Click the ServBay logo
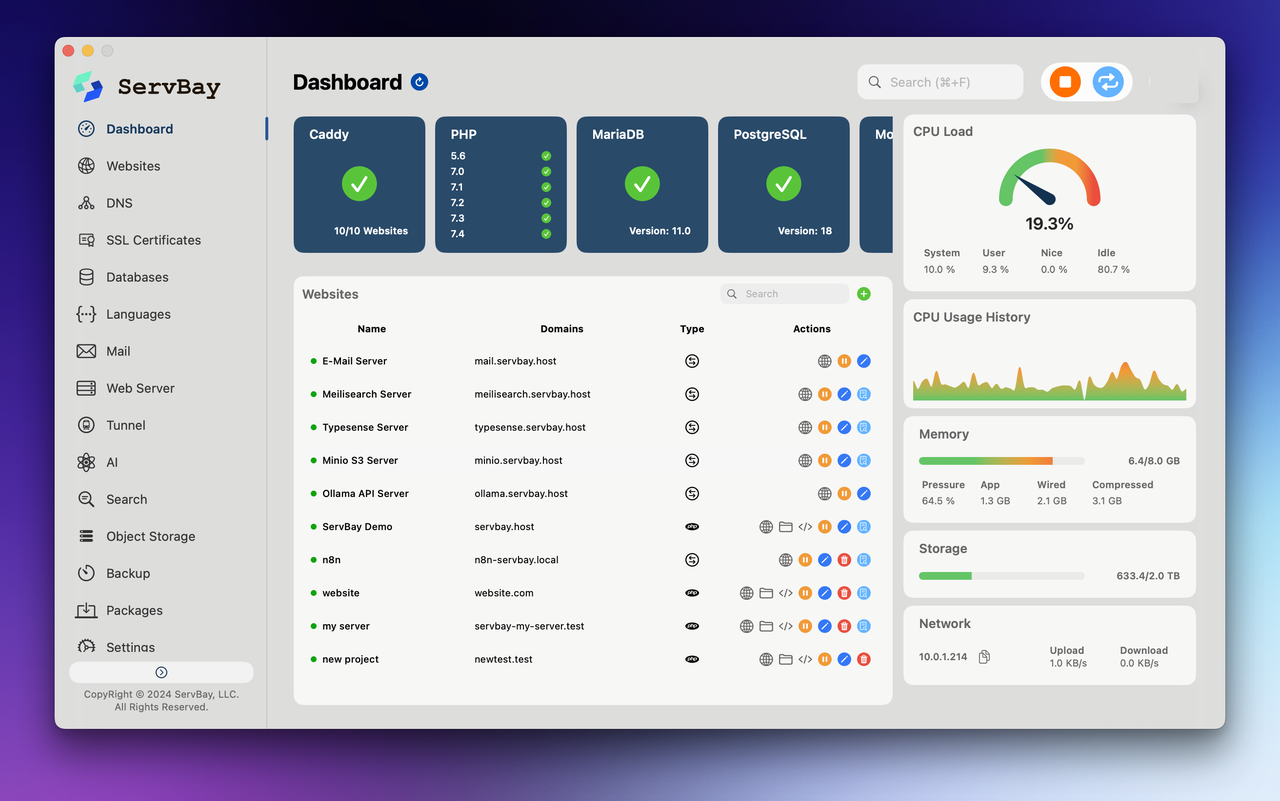Viewport: 1280px width, 801px height. 146,87
